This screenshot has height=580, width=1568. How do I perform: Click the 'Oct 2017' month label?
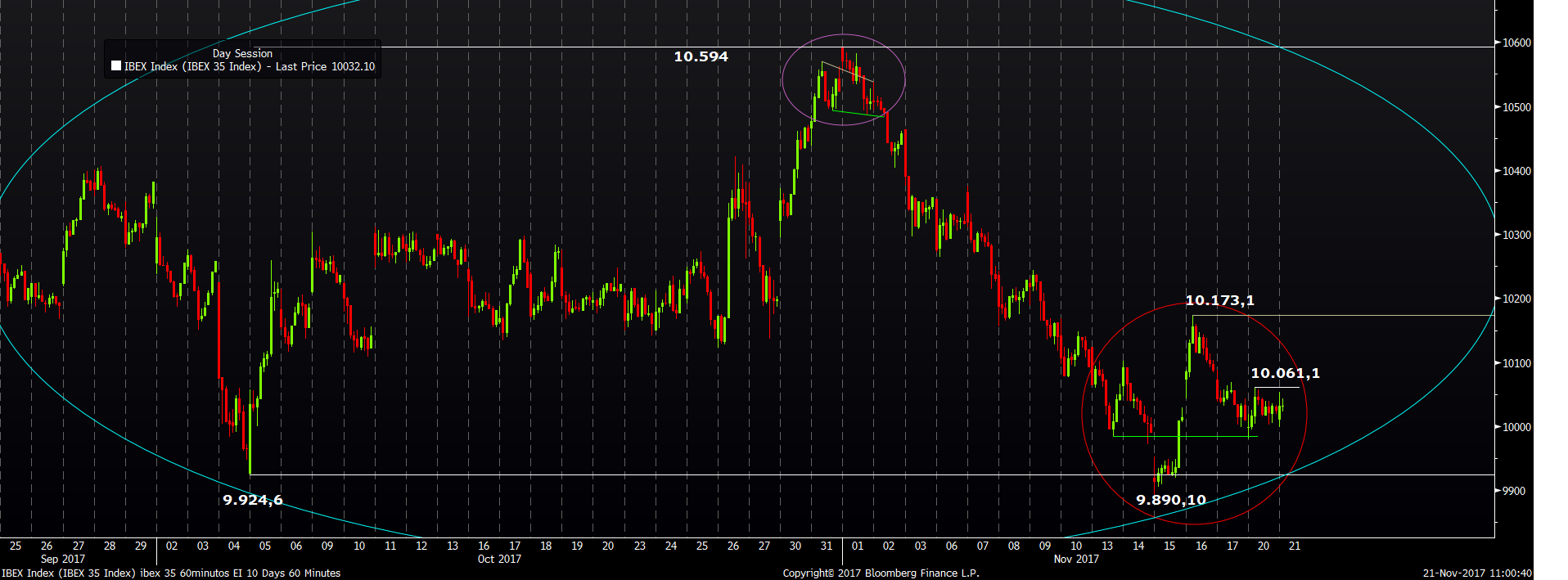499,559
